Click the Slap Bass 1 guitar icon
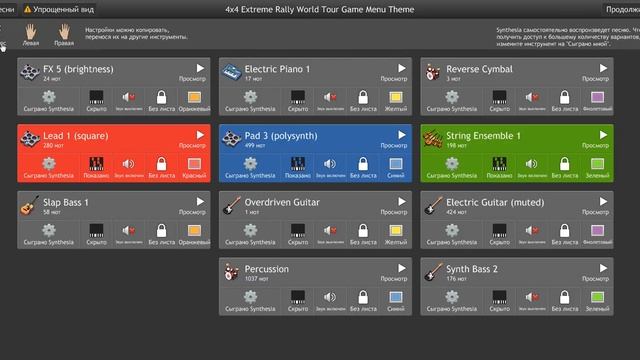The height and width of the screenshot is (360, 640). click(30, 205)
